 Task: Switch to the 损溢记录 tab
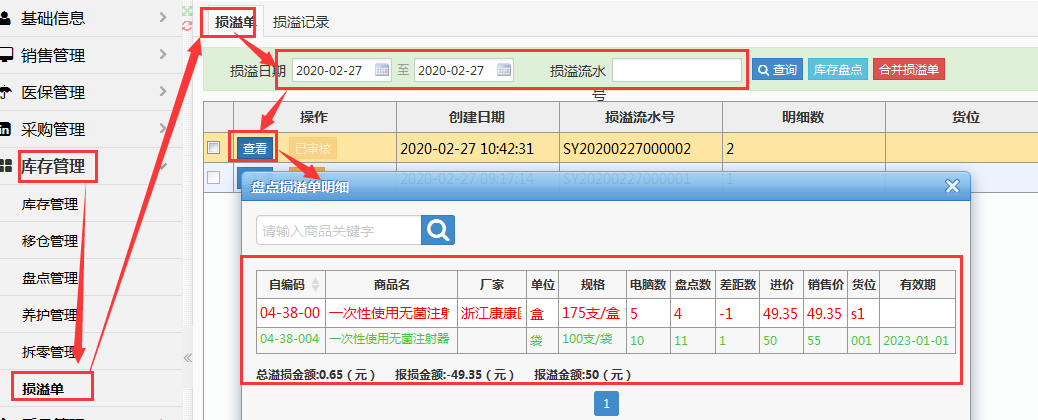point(301,22)
